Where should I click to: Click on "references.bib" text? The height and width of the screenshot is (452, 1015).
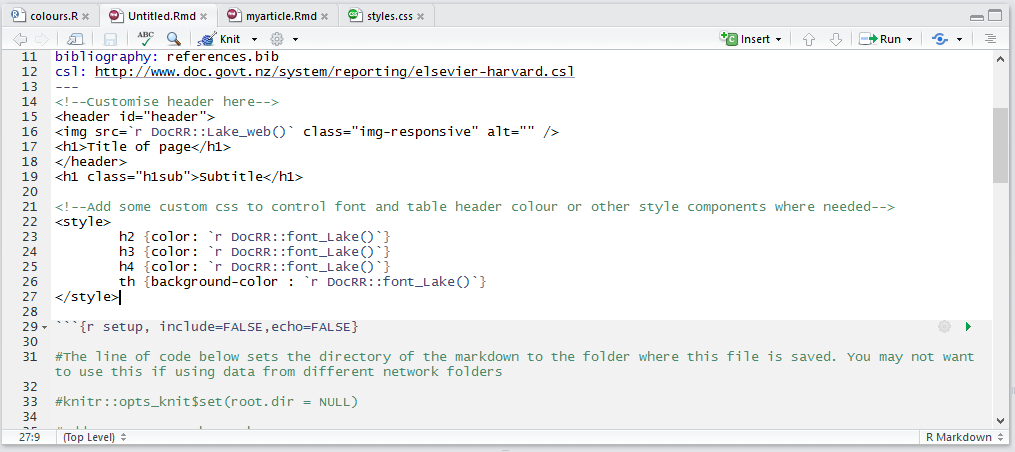pos(223,56)
